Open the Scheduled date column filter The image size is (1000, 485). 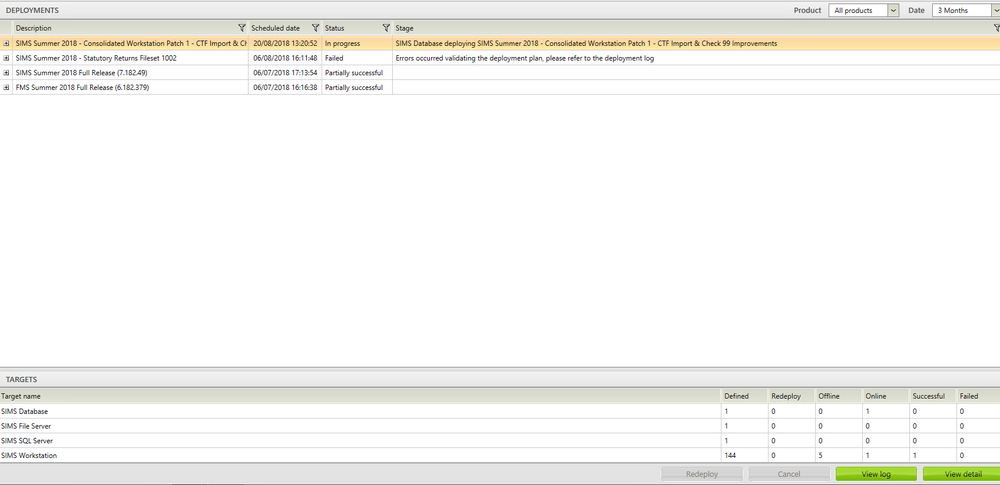315,28
